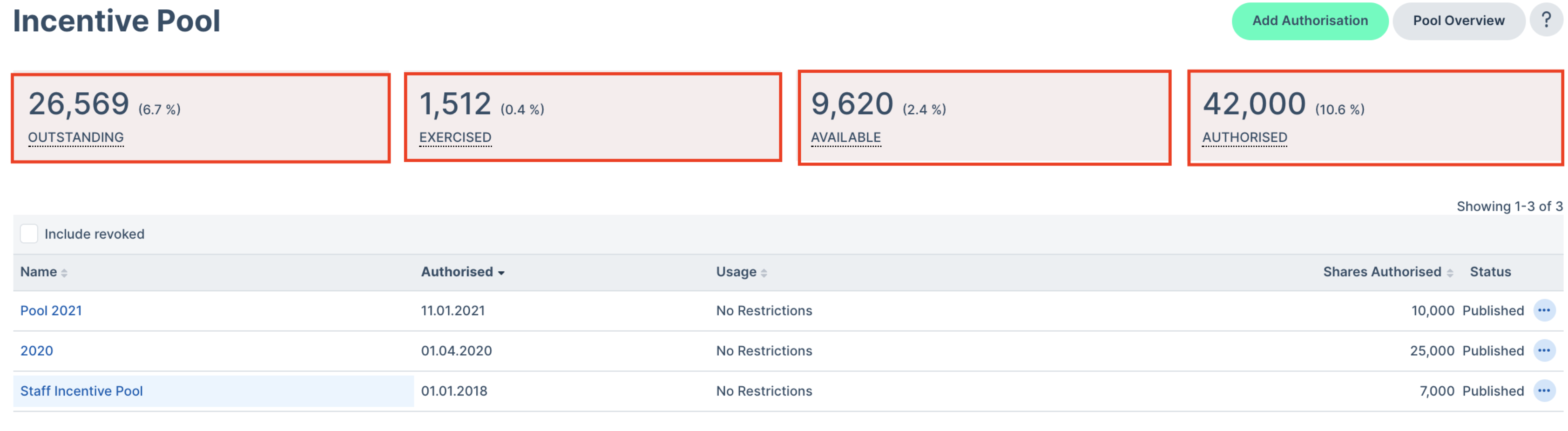Click the AVAILABLE label
Image resolution: width=1568 pixels, height=431 pixels.
[846, 138]
